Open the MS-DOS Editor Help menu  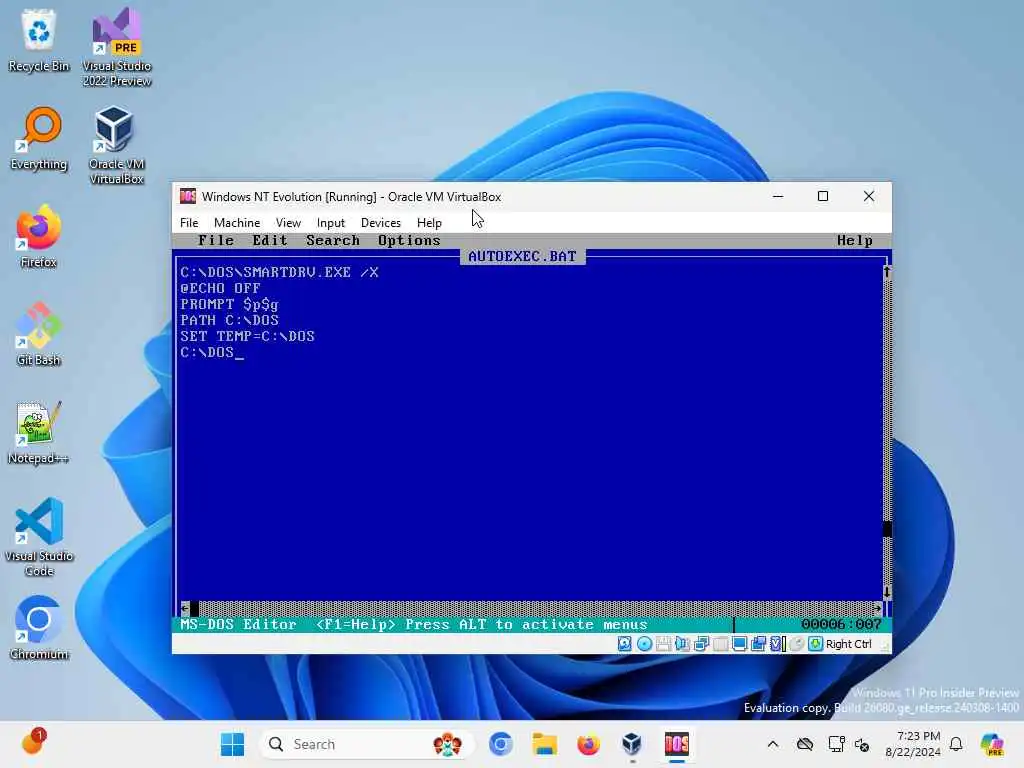pyautogui.click(x=855, y=240)
